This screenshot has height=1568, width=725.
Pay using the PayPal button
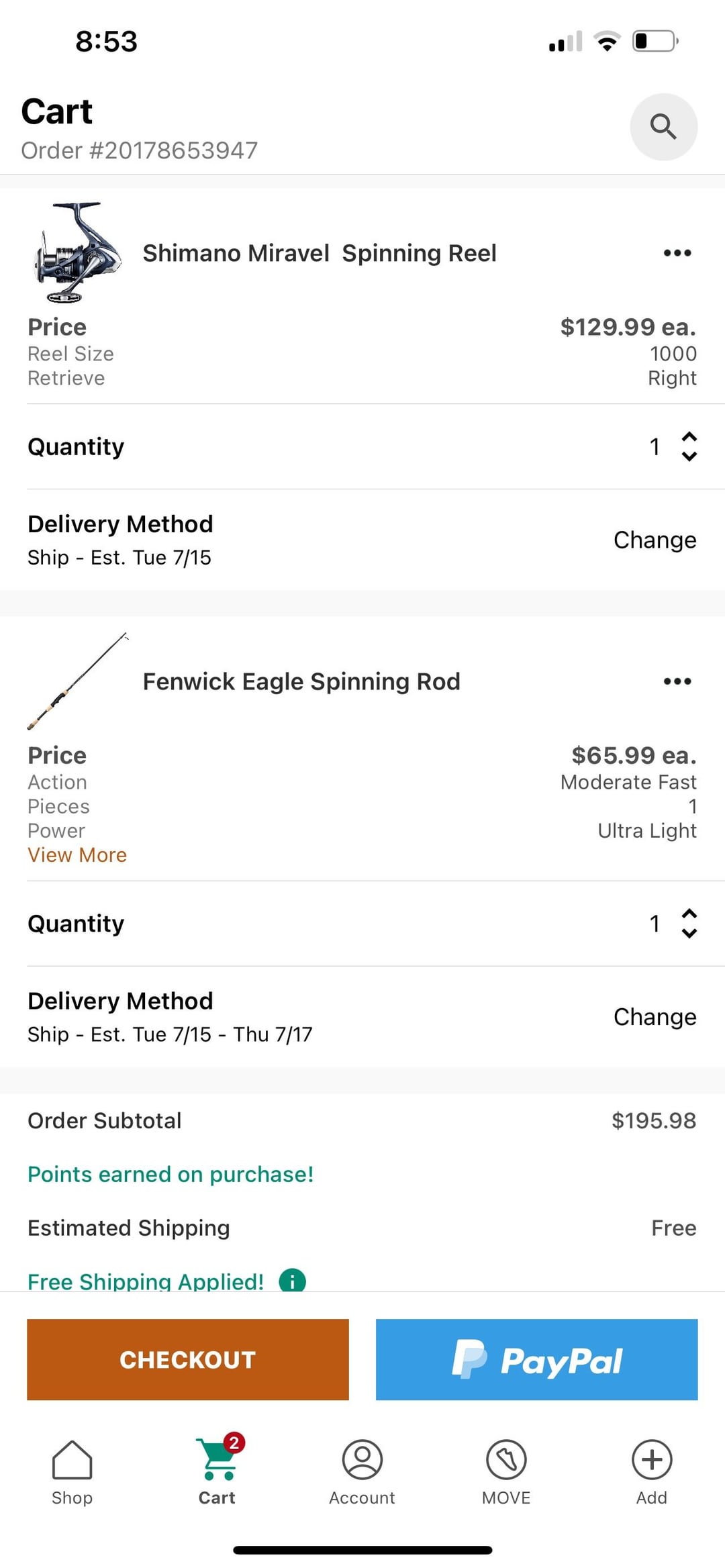point(536,1359)
